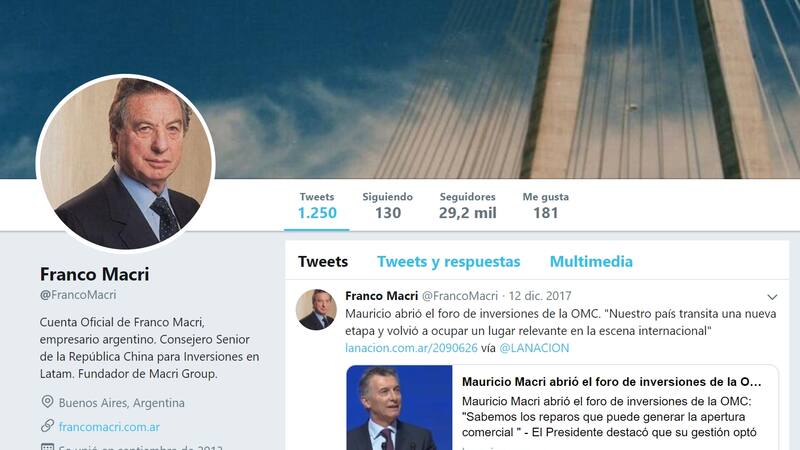This screenshot has height=450, width=800.
Task: Click the calendar icon for join date
Action: pos(47,446)
